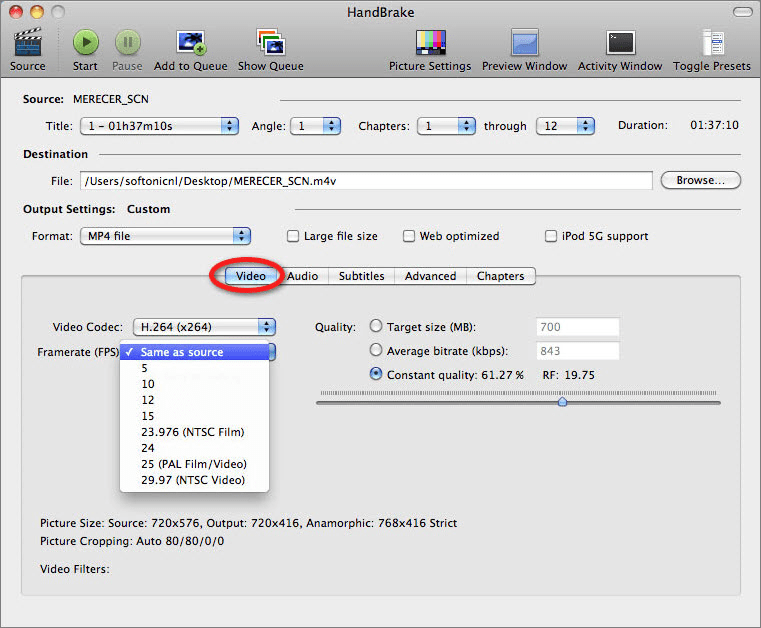Choose 15 in the framerate list
Screen dimensions: 761x628
click(x=194, y=416)
